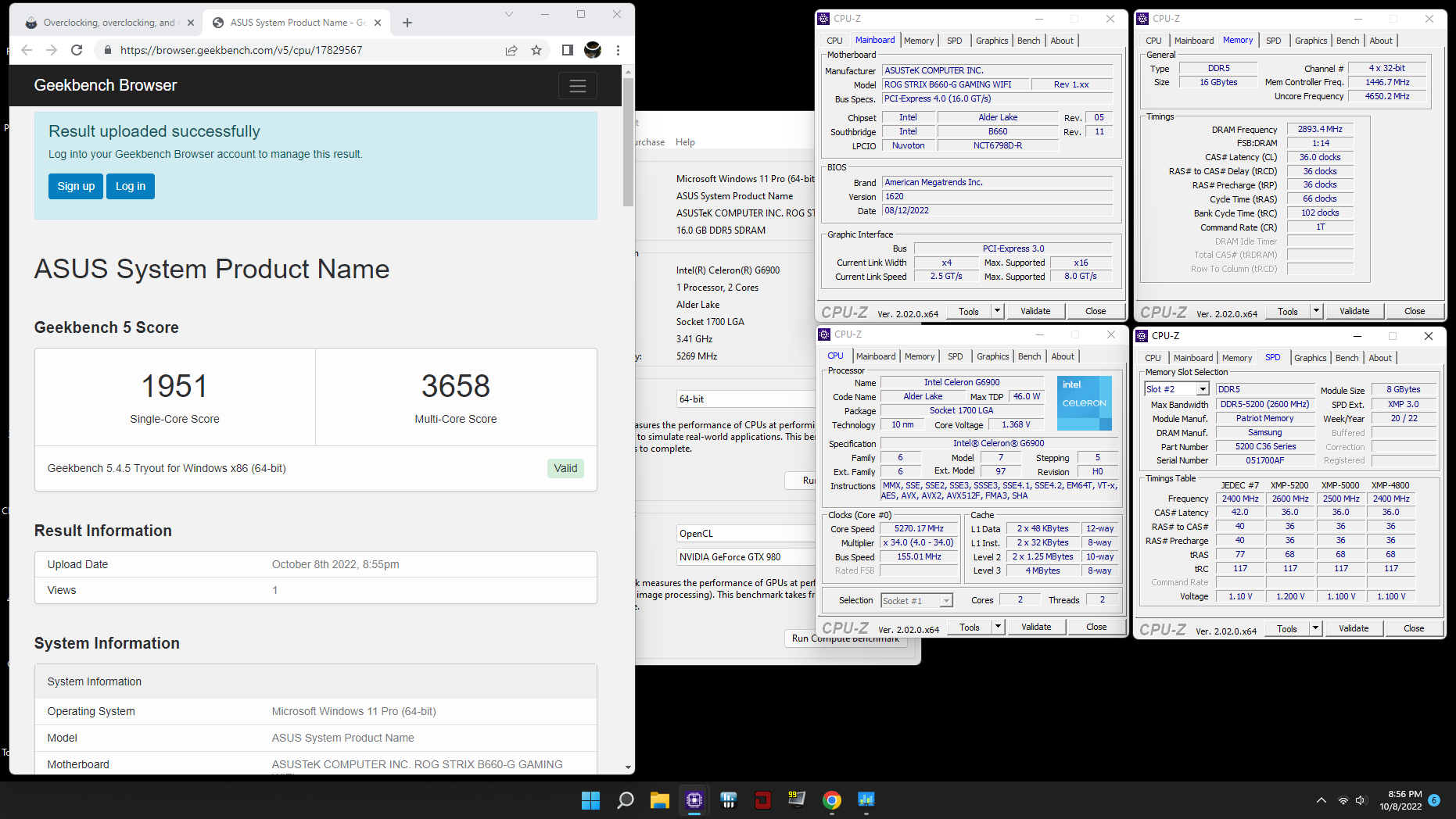Select Memory tab in the Mainboard CPU-Z window
1456x819 pixels.
click(x=919, y=41)
